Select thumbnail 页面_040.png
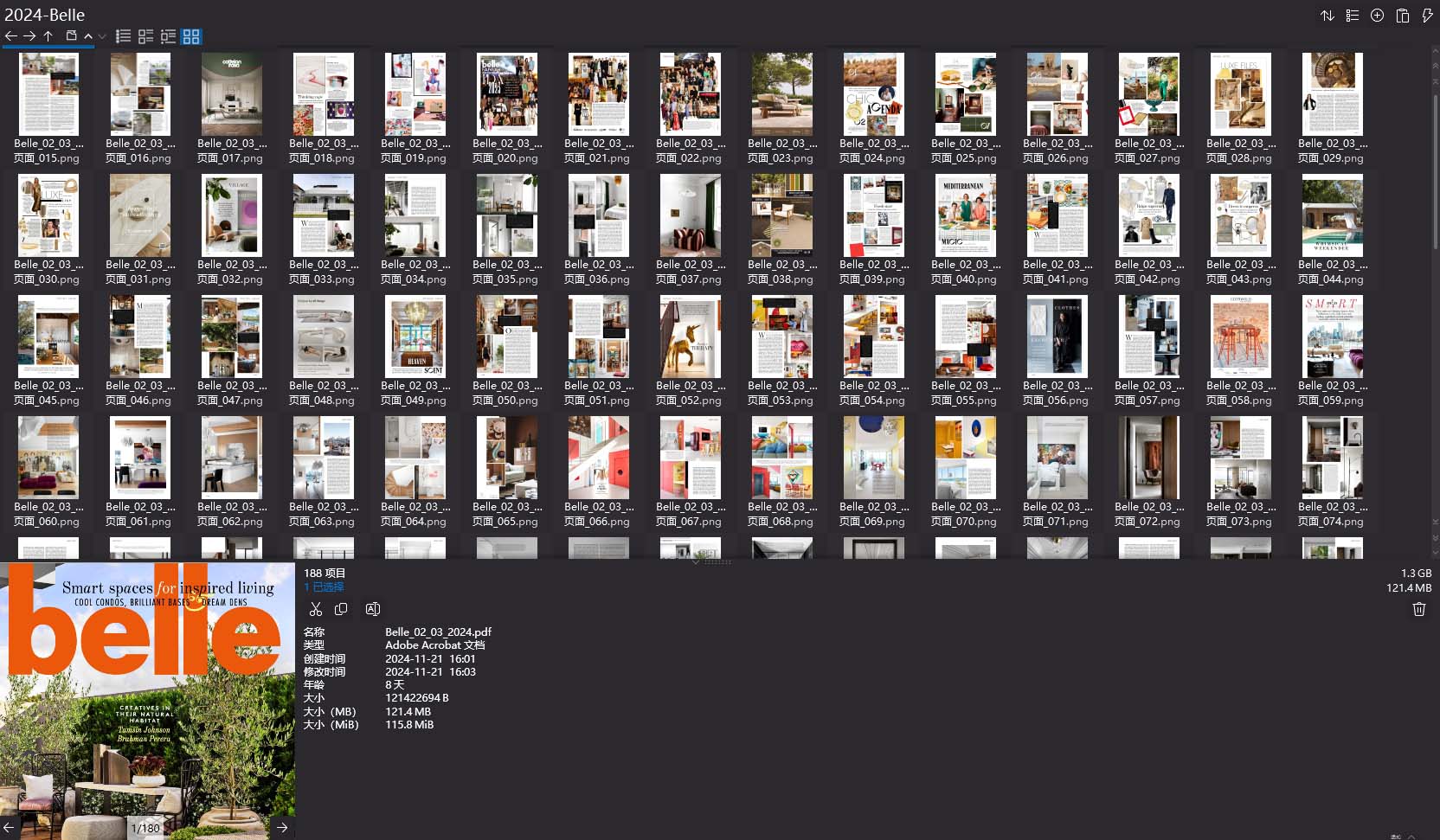Viewport: 1440px width, 840px height. coord(966,215)
